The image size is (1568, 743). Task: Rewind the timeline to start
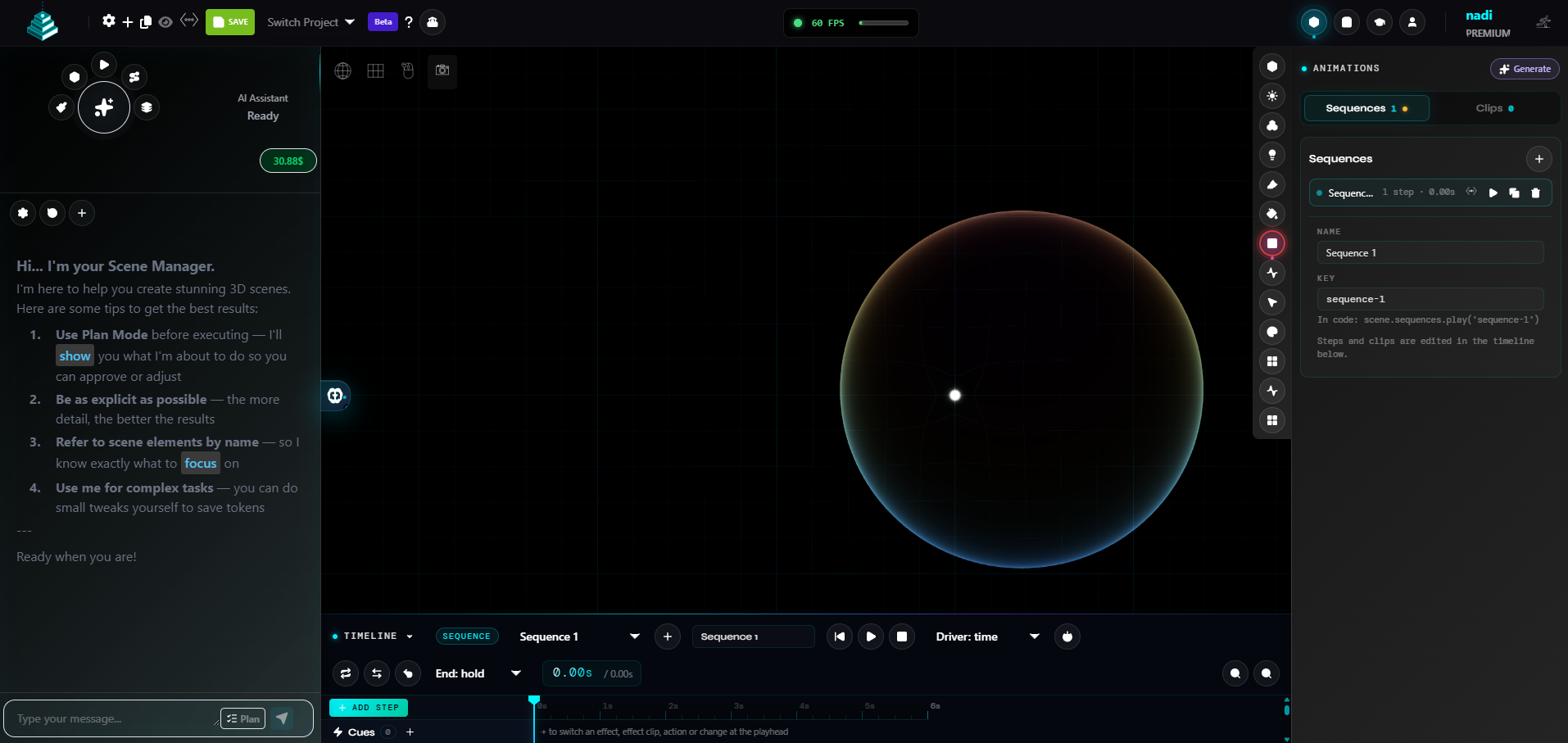(x=840, y=637)
